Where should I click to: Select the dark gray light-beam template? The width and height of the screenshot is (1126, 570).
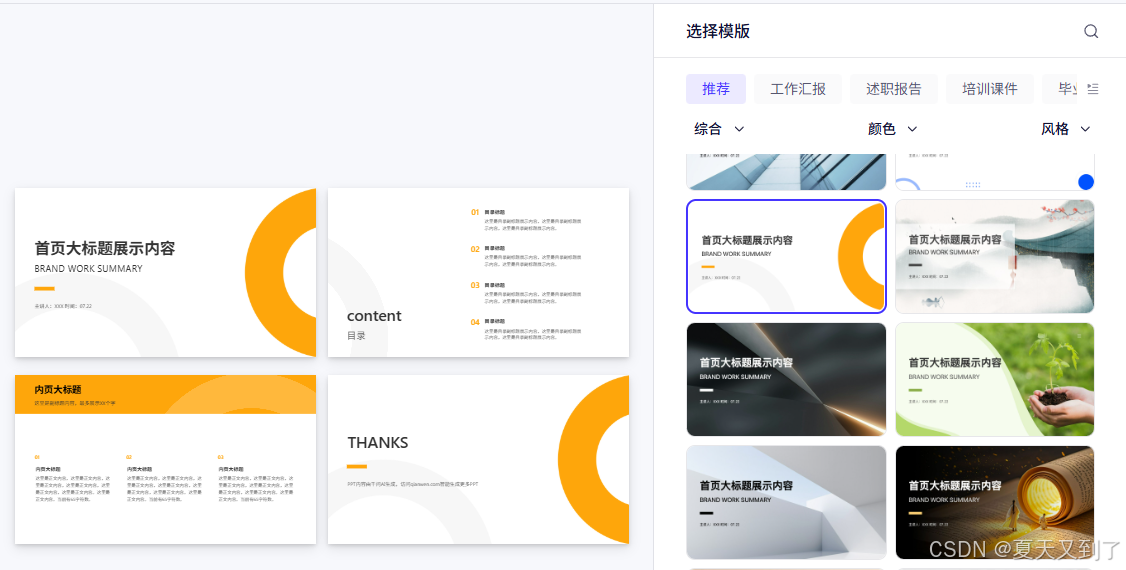pos(786,379)
